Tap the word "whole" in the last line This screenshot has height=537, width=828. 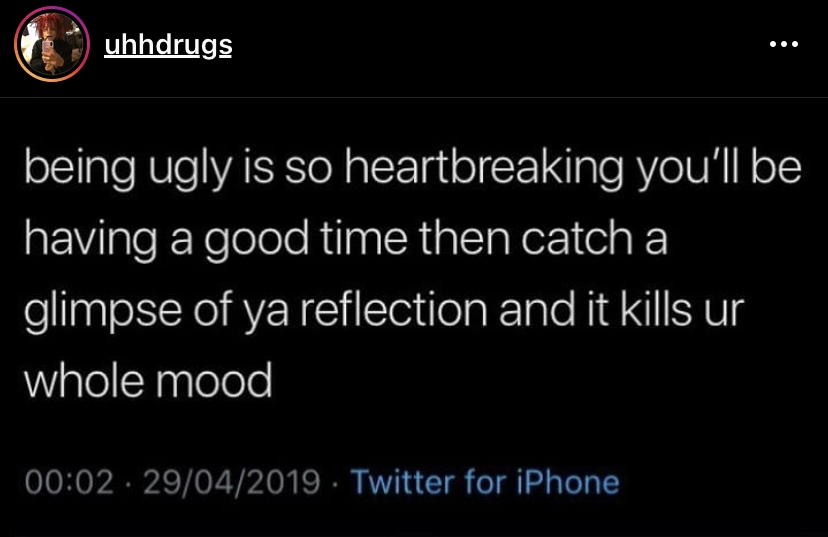(88, 381)
